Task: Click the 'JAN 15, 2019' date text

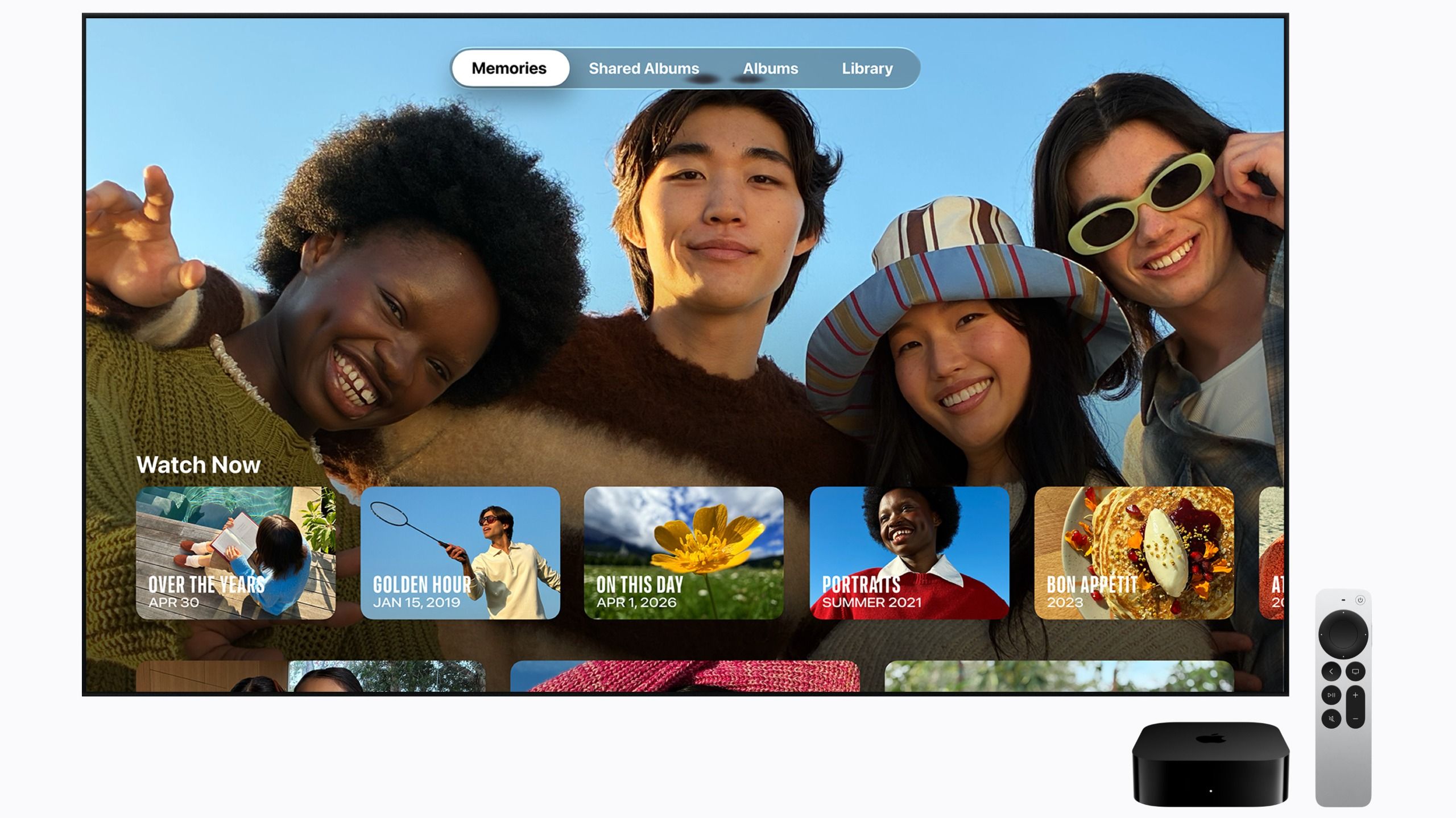Action: click(416, 603)
